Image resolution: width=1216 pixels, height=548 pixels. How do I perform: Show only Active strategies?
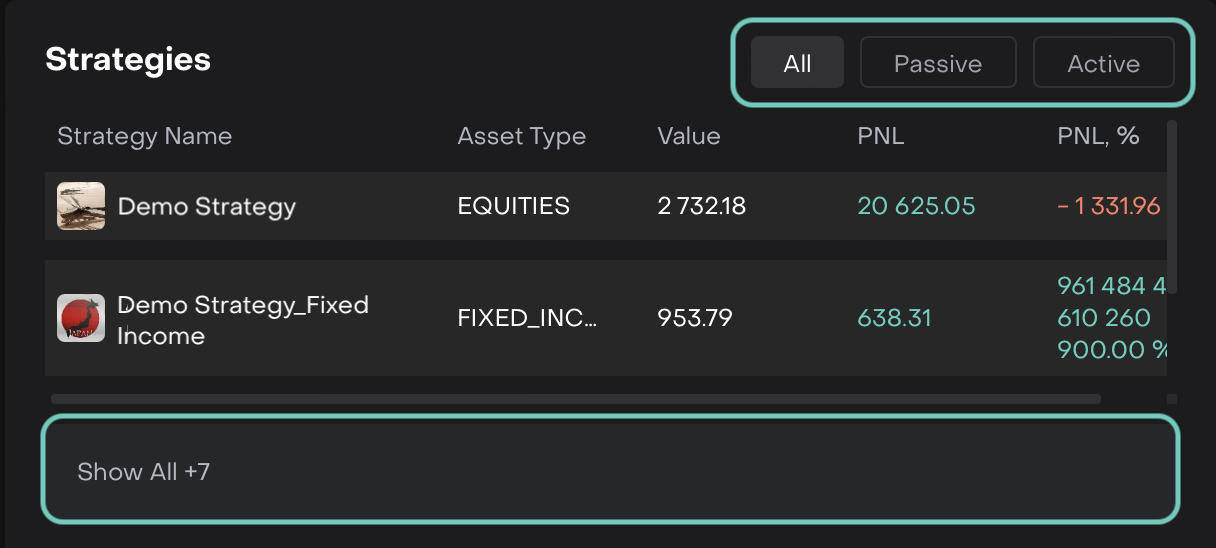1103,63
